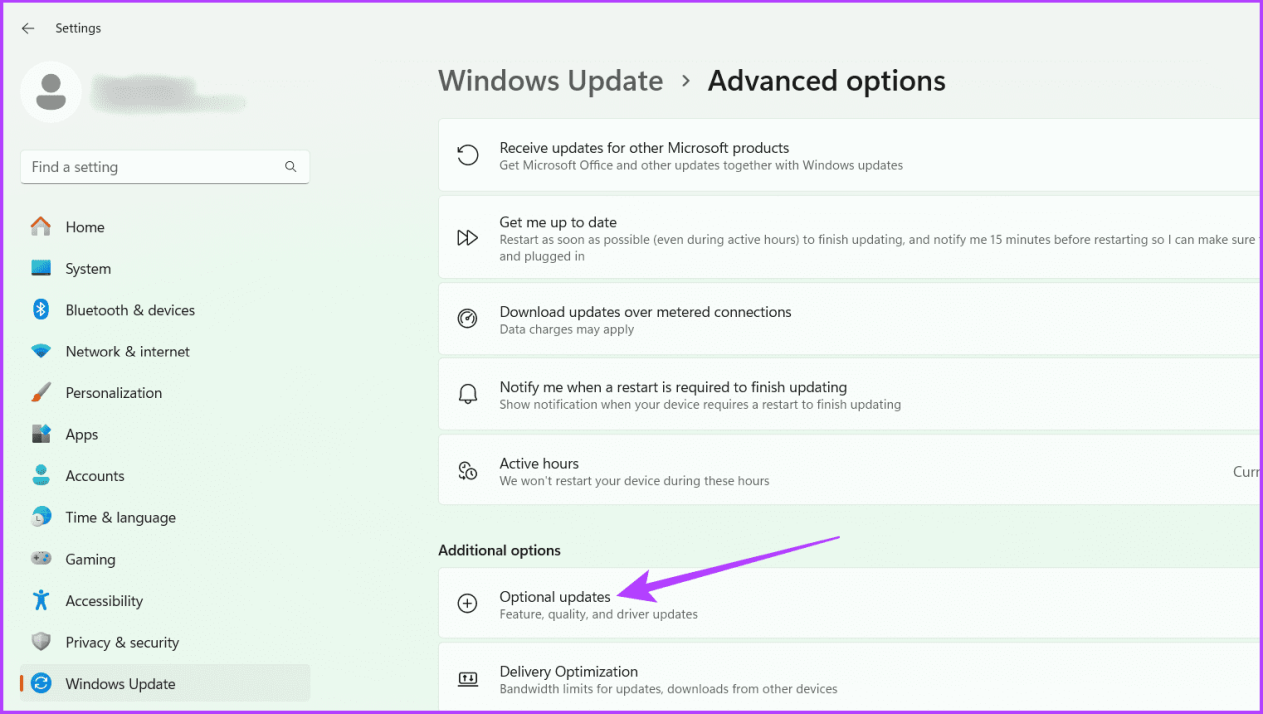Click the Network & internet wifi icon
1263x714 pixels.
coord(41,352)
